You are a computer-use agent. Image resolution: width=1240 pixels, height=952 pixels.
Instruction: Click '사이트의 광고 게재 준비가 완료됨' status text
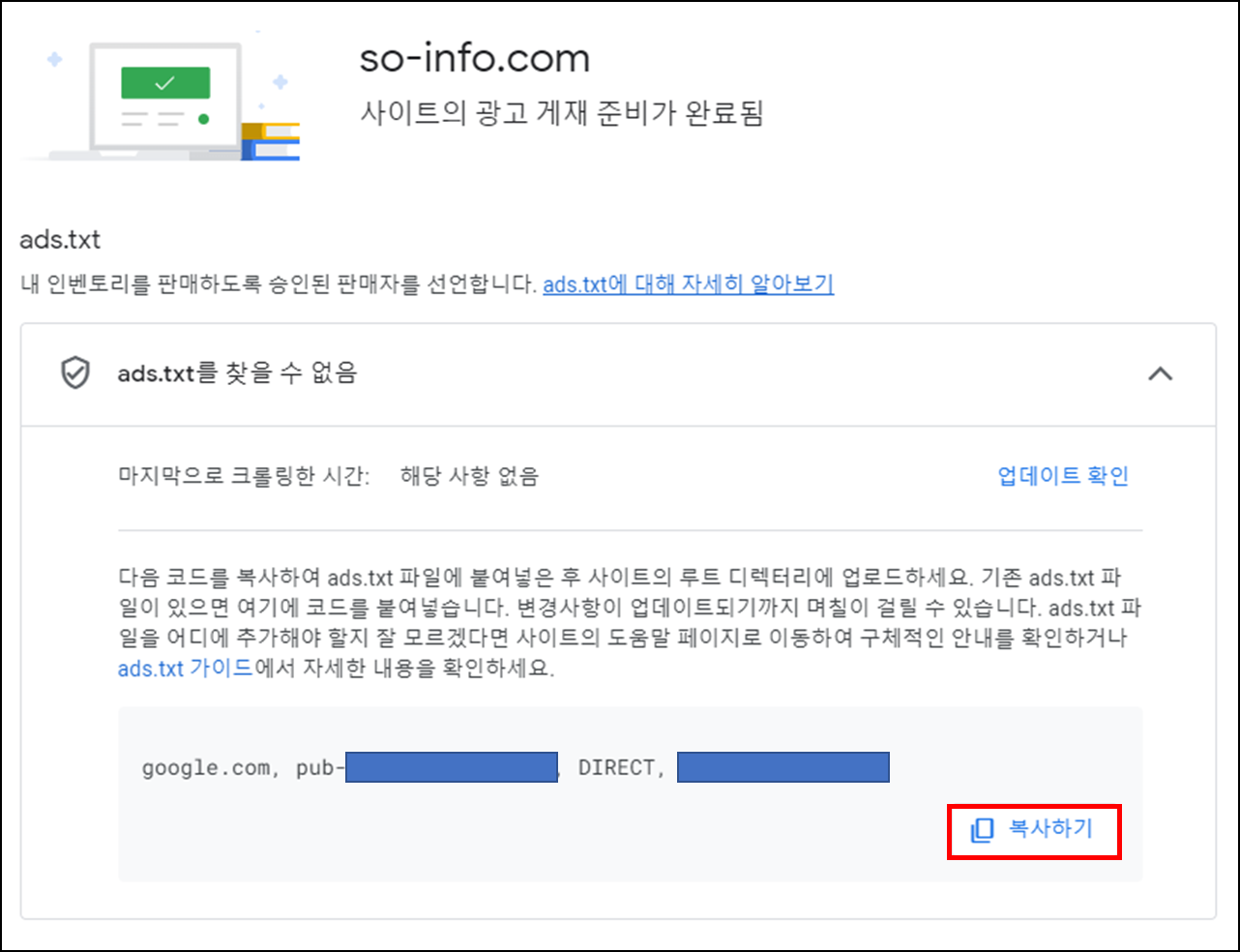coord(562,113)
